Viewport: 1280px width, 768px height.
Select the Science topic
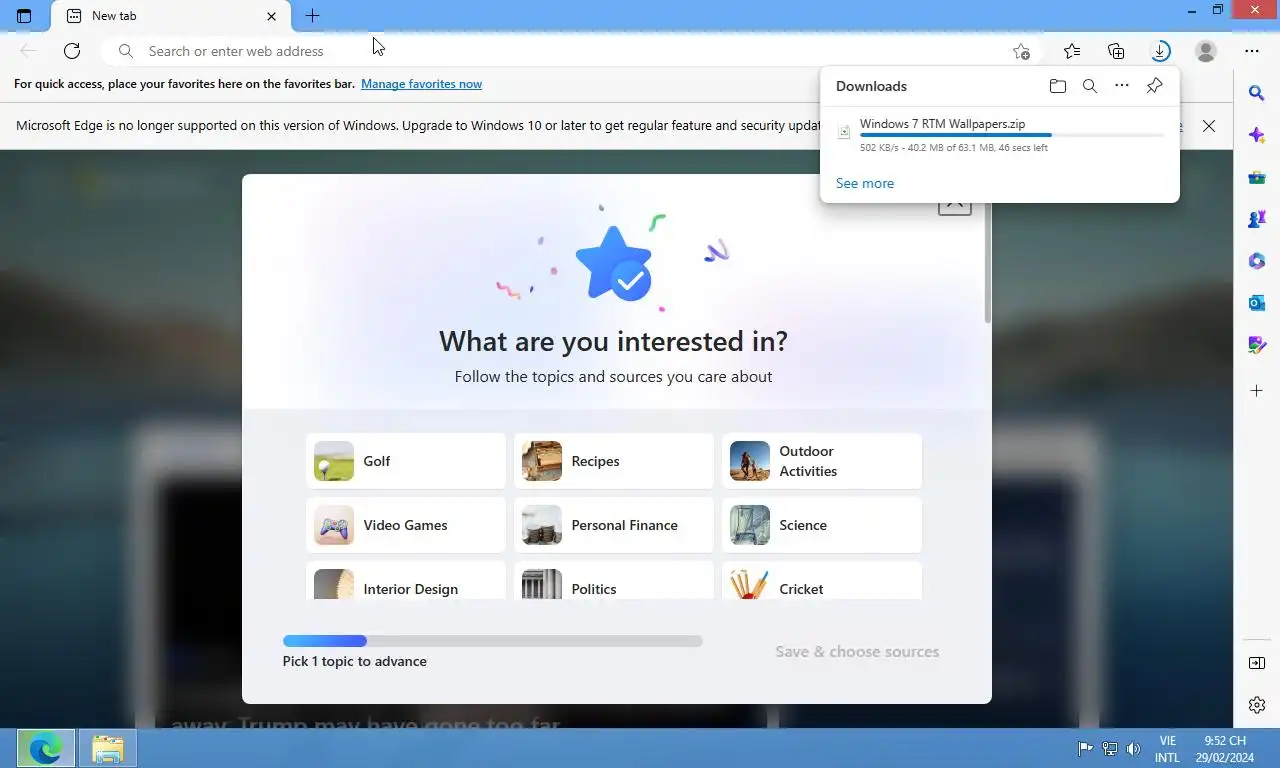(822, 525)
